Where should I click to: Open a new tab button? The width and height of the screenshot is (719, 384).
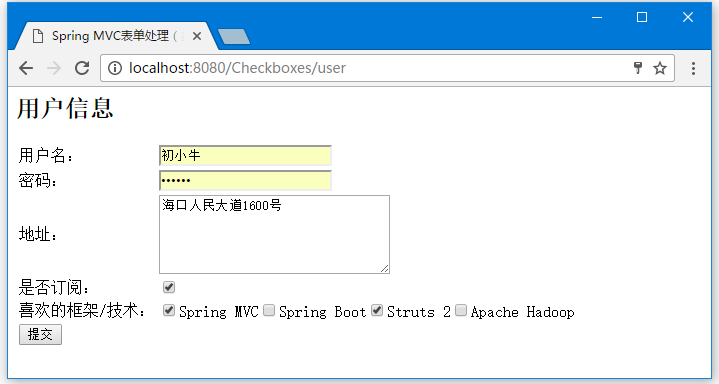click(x=234, y=37)
